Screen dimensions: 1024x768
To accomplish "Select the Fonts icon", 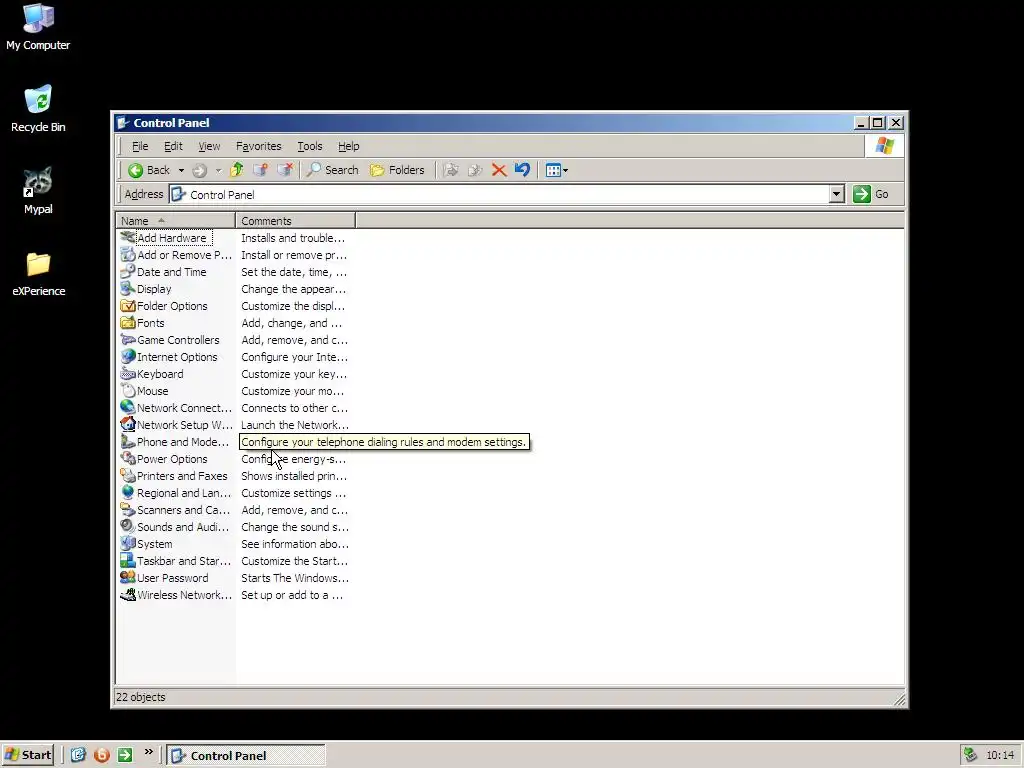I will coord(128,323).
